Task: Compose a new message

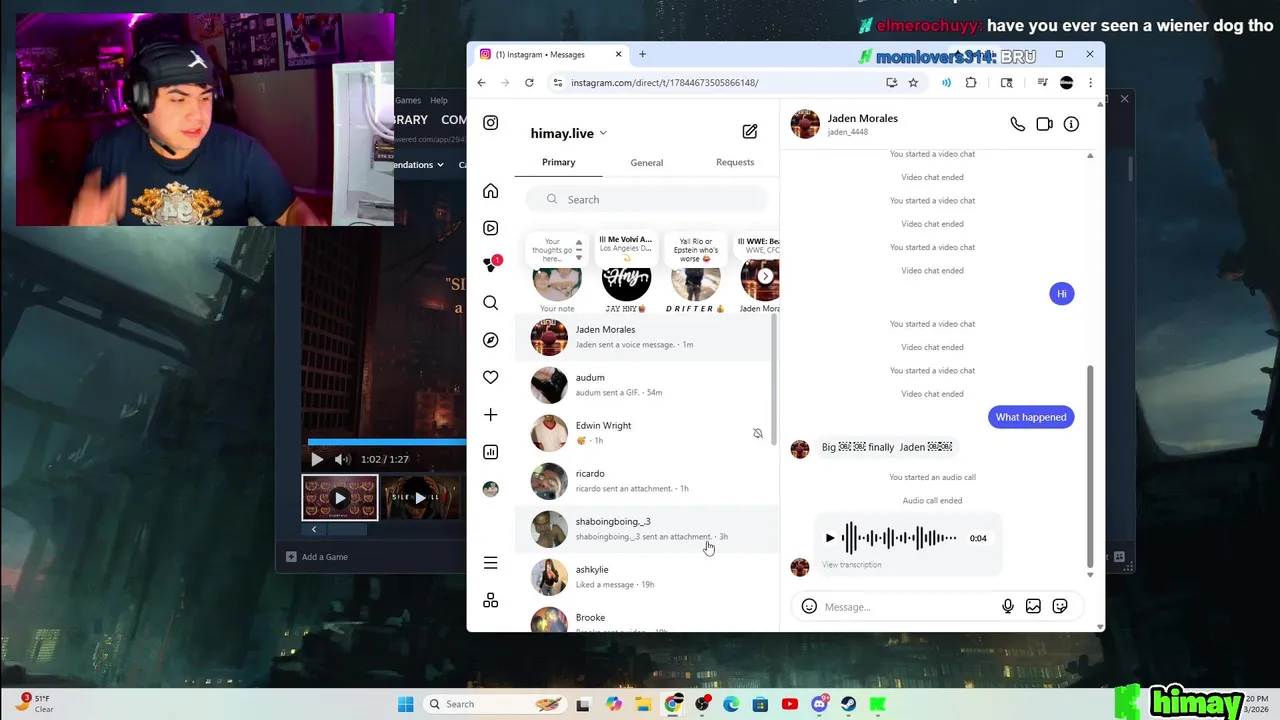Action: point(750,132)
